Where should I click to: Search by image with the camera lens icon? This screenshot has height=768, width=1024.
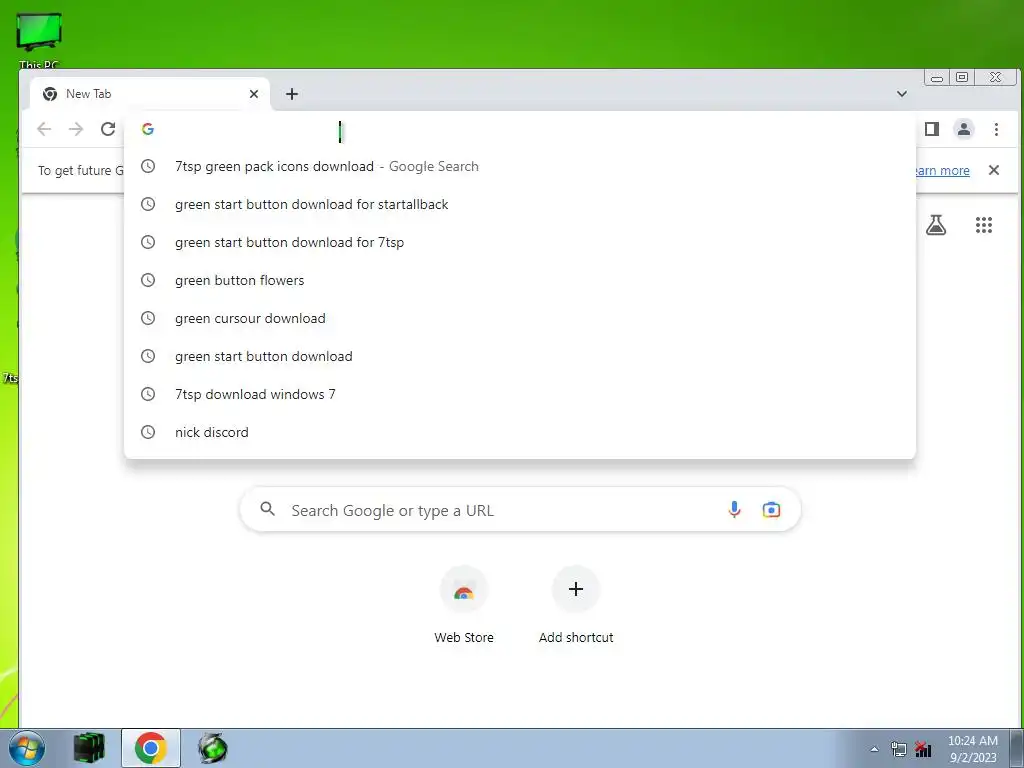tap(771, 509)
